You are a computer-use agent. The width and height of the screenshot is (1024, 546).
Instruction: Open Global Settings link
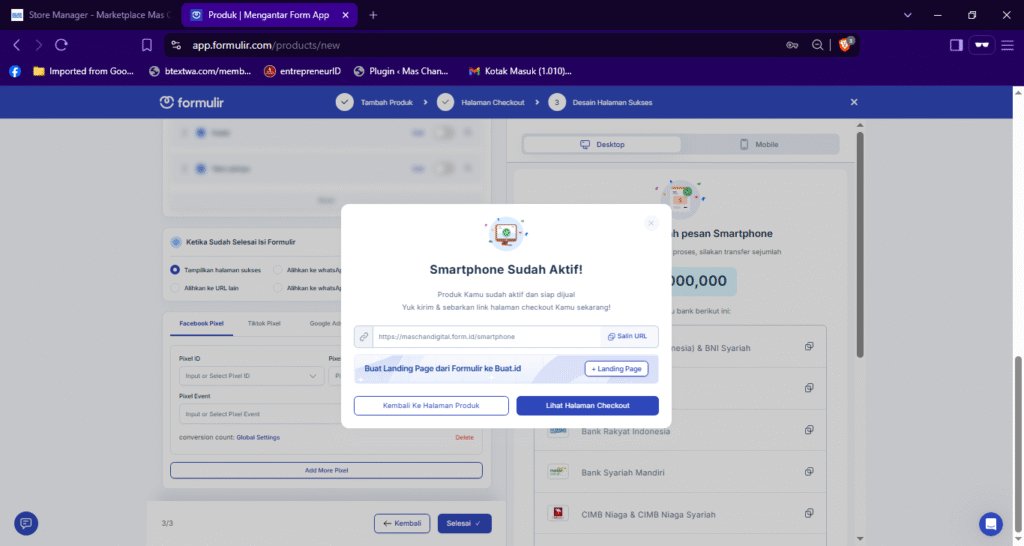[258, 438]
